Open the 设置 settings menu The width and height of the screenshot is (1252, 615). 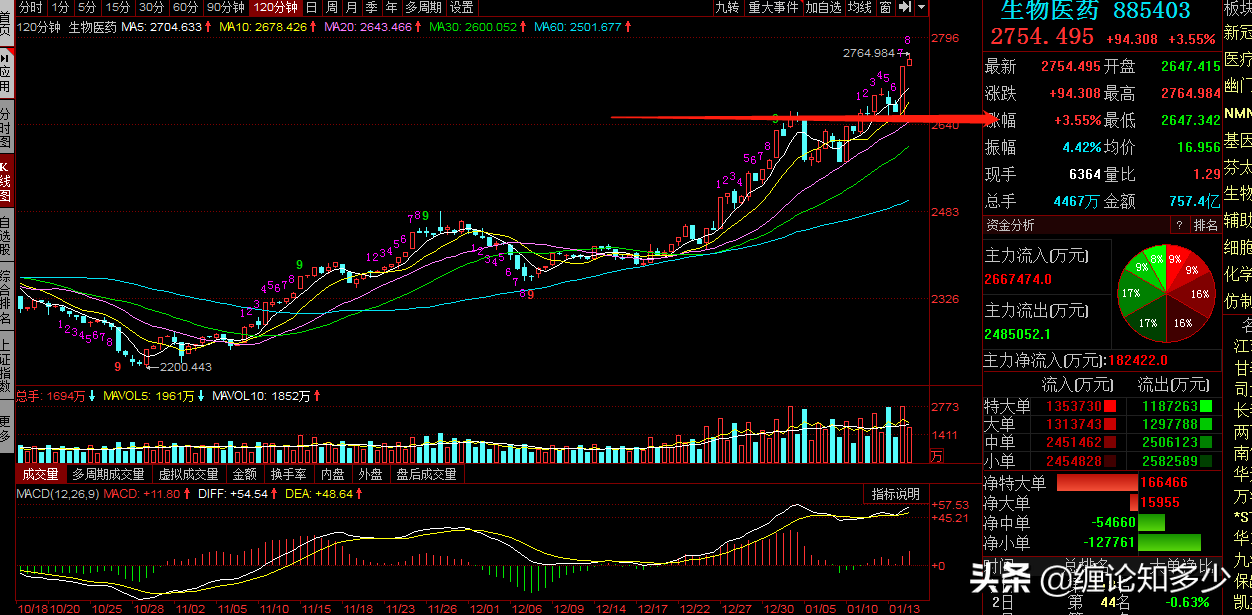tap(461, 7)
